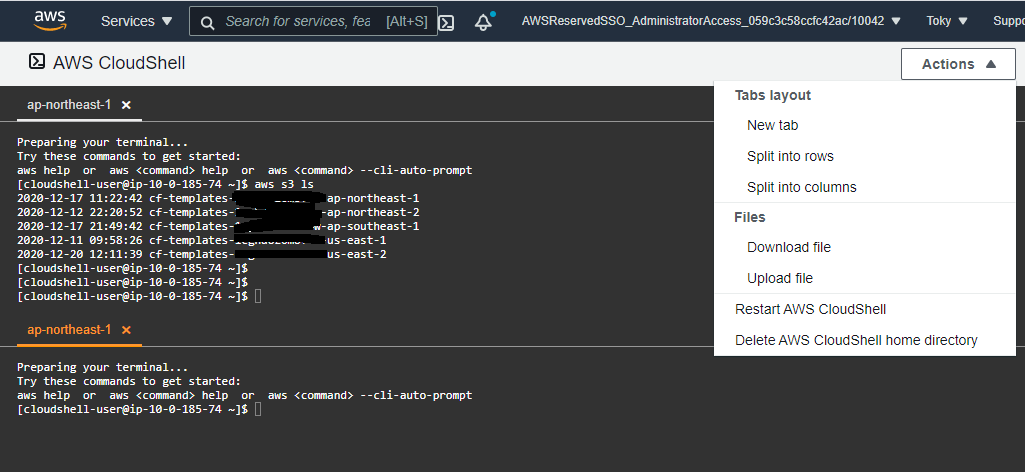Click the bucket line ending us-east-2
1025x472 pixels.
(x=201, y=254)
